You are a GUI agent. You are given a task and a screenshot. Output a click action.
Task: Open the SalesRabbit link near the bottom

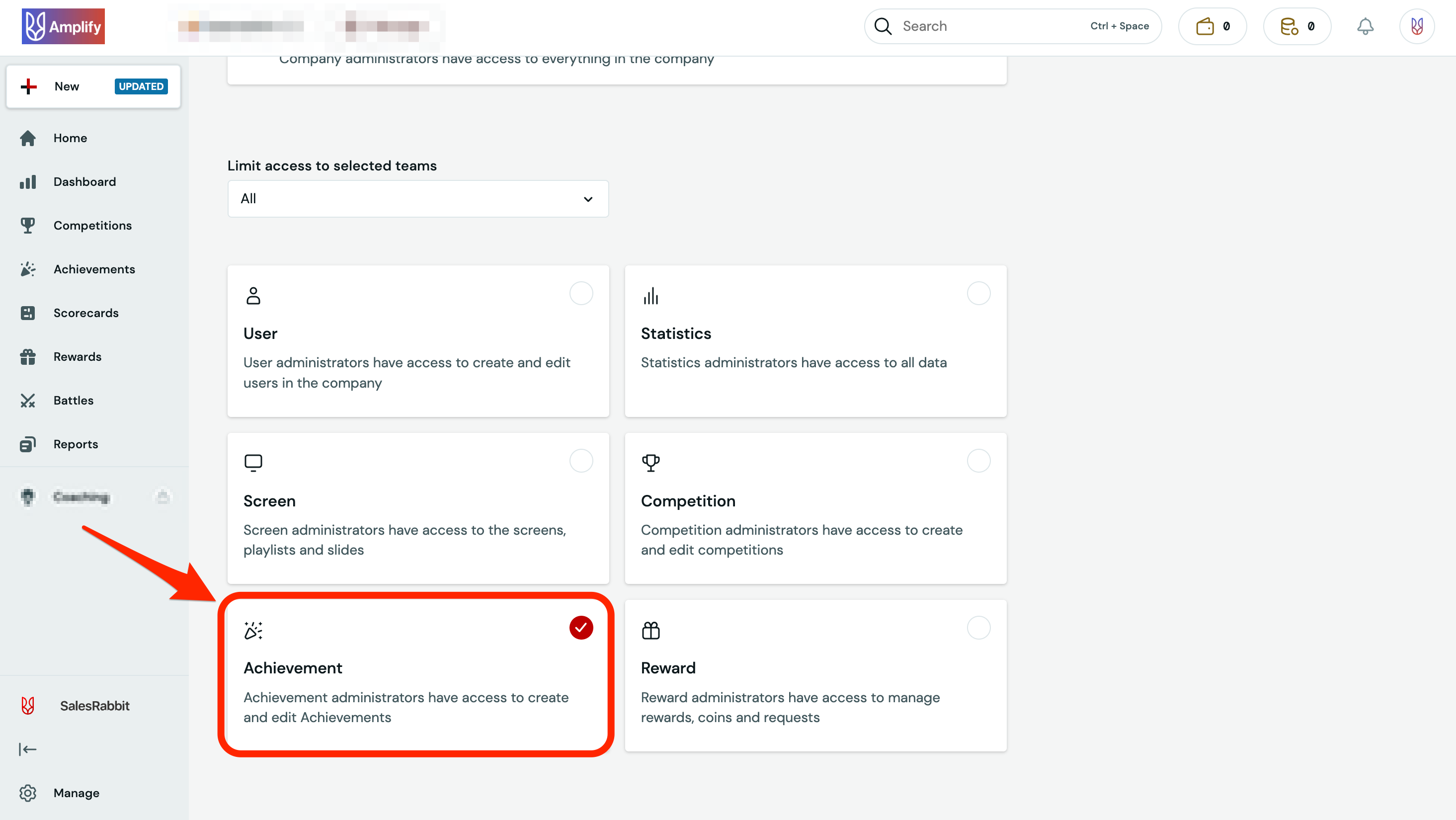coord(94,705)
